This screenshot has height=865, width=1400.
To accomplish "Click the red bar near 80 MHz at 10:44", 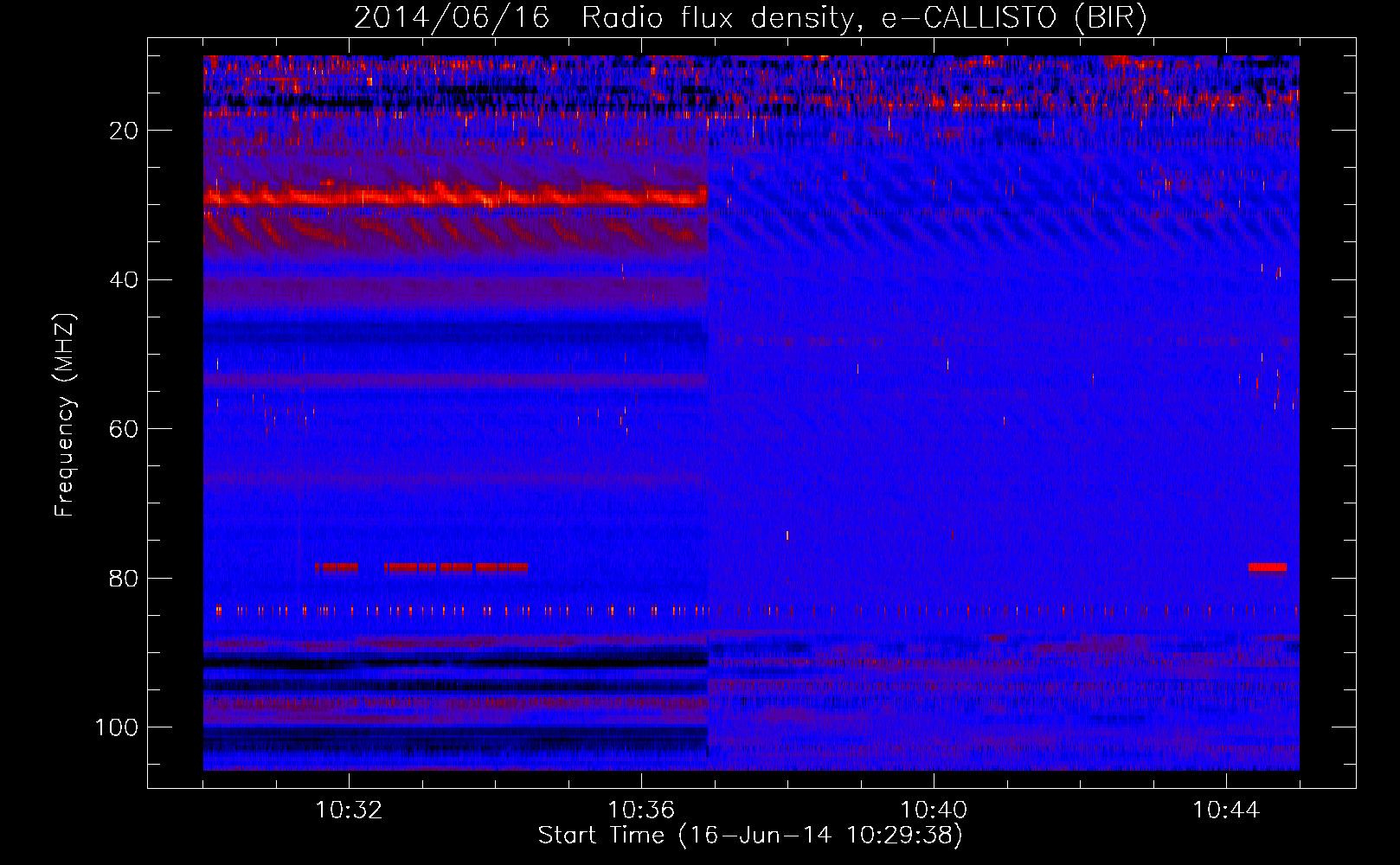I will pyautogui.click(x=1268, y=567).
